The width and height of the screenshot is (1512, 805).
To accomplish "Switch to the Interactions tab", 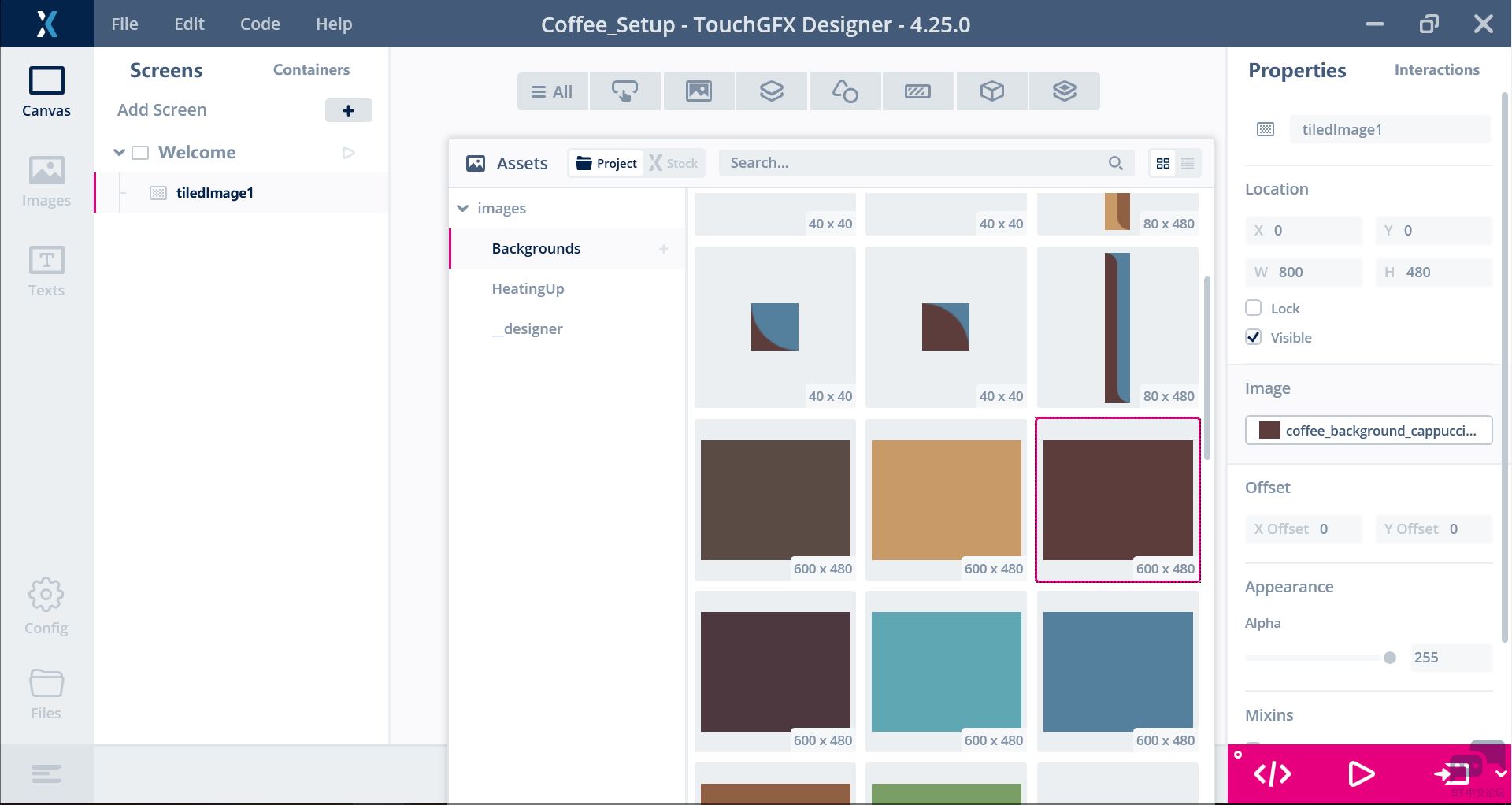I will tap(1436, 69).
